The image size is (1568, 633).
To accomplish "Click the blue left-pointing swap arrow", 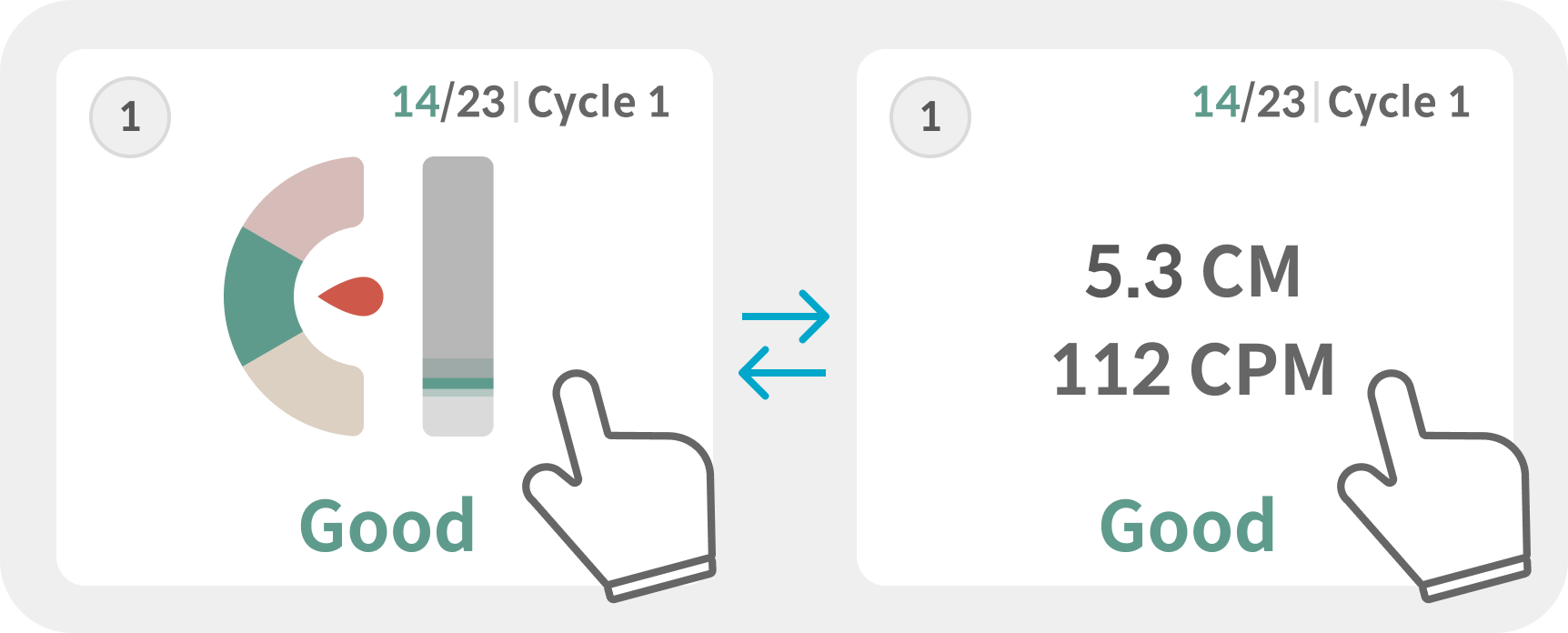I will [x=782, y=373].
